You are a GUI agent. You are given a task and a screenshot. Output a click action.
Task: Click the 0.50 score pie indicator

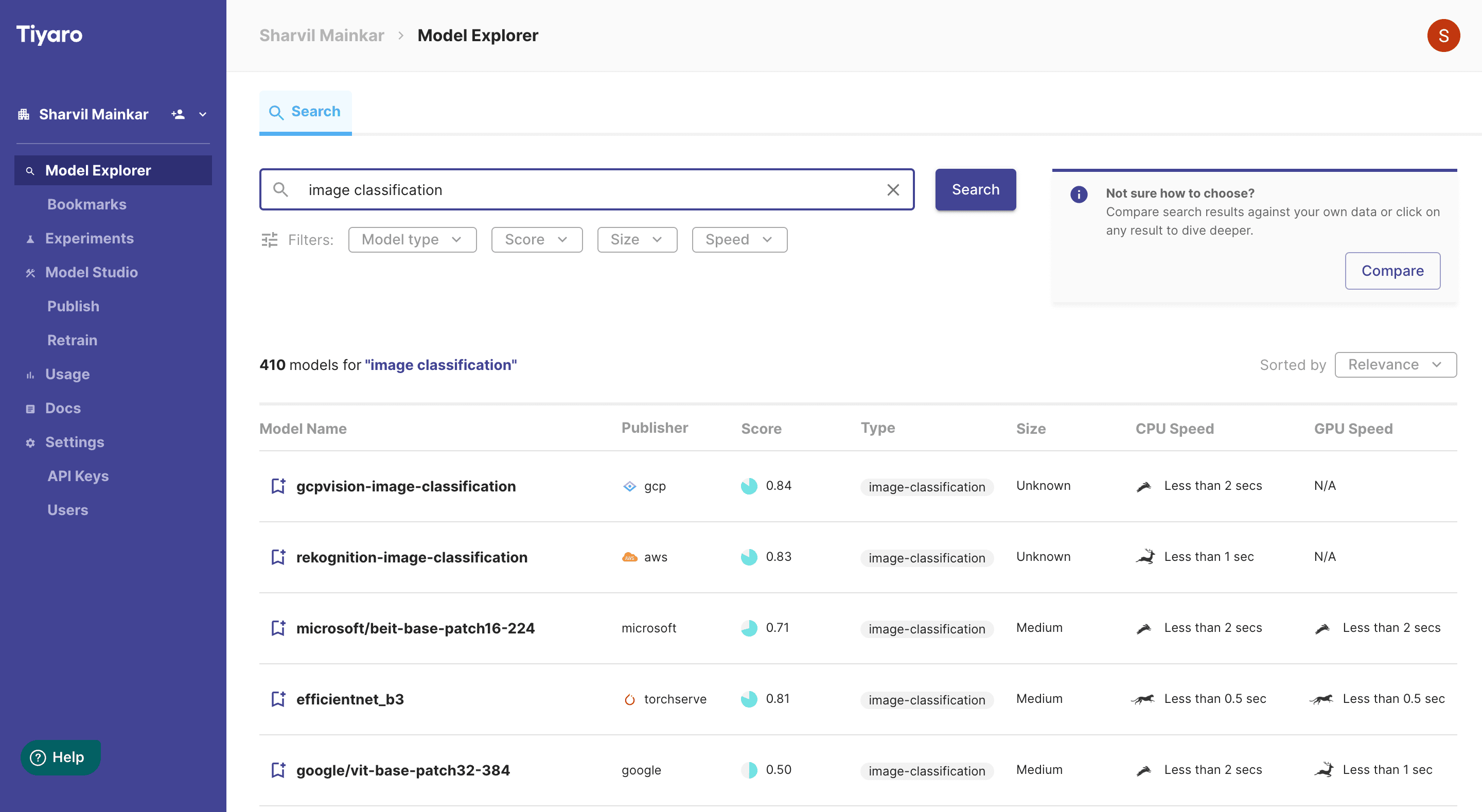tap(749, 769)
